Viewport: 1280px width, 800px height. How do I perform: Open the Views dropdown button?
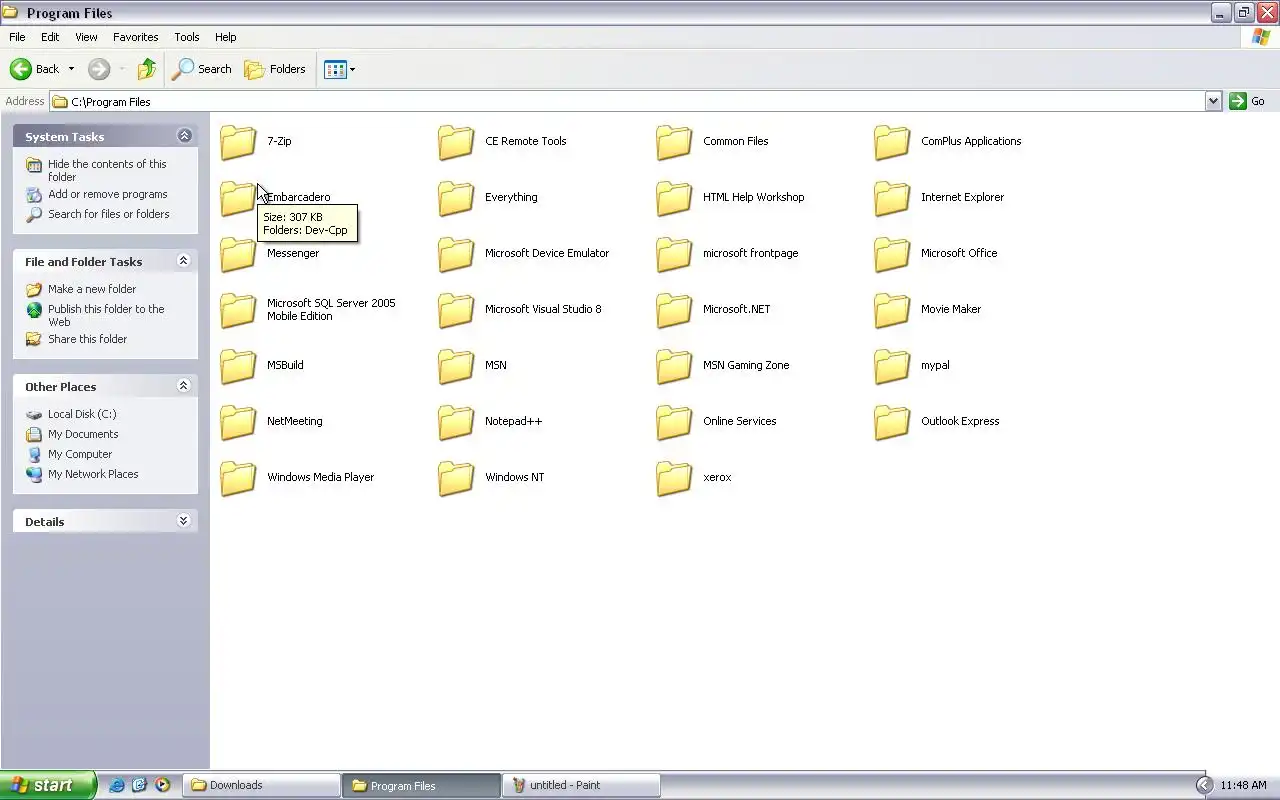(339, 69)
